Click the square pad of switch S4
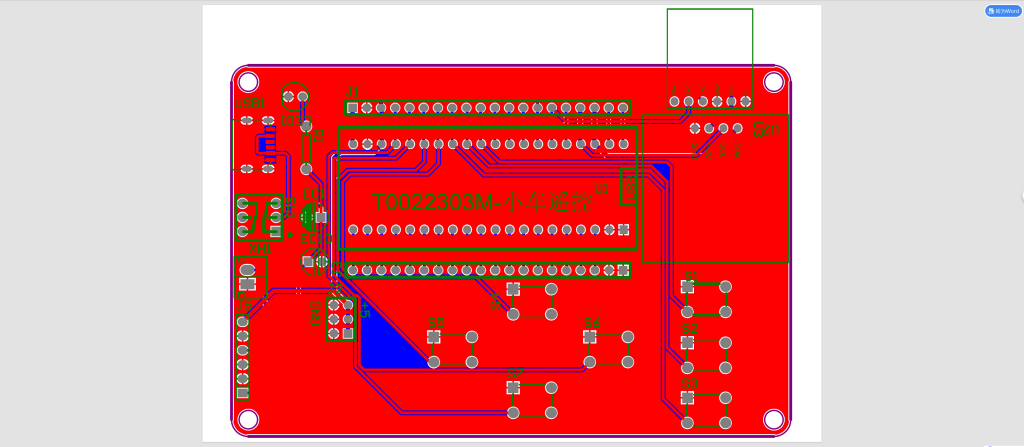Screen dimensions: 1024x447 point(590,336)
